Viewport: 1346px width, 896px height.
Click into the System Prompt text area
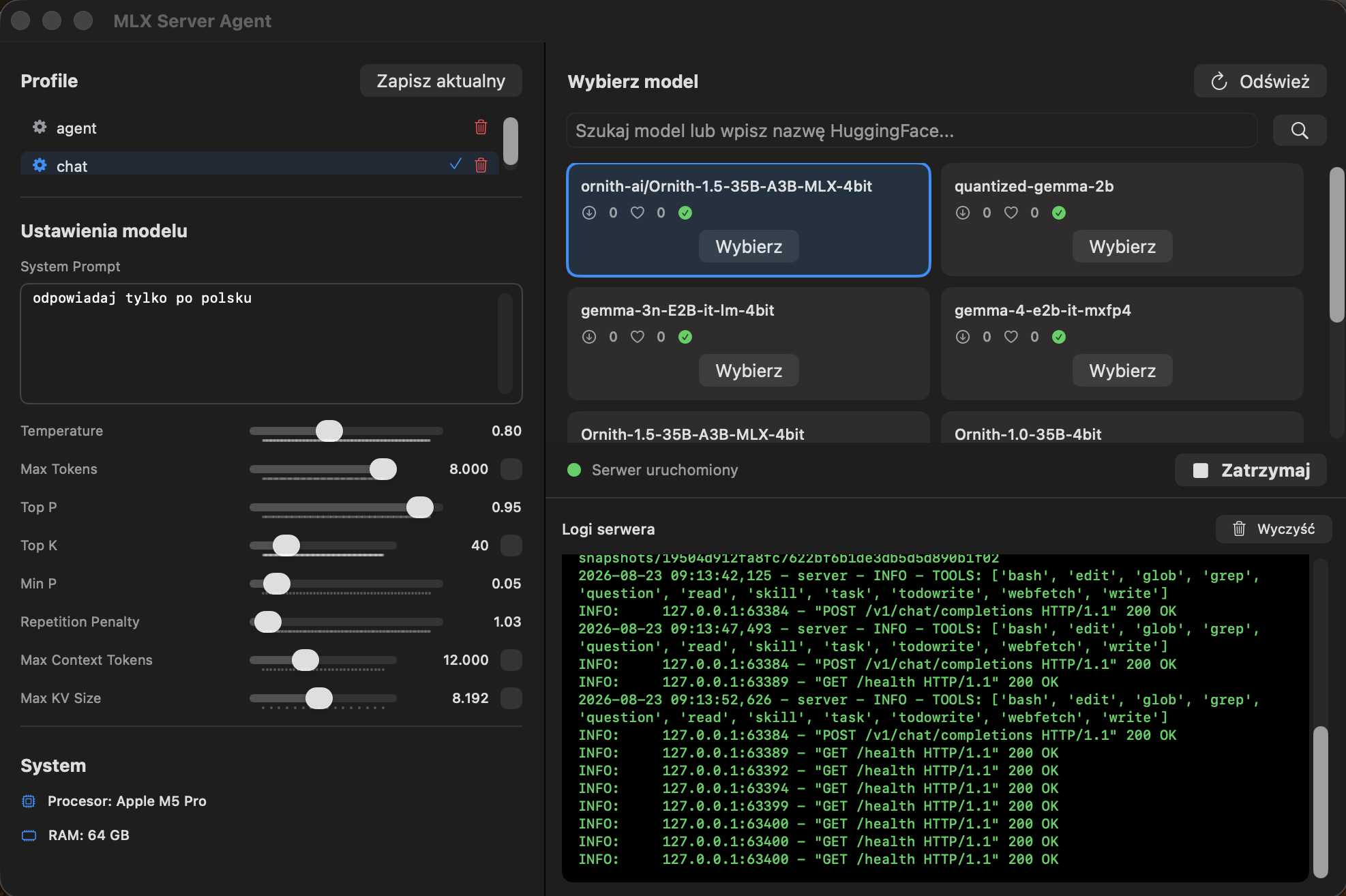click(x=271, y=344)
